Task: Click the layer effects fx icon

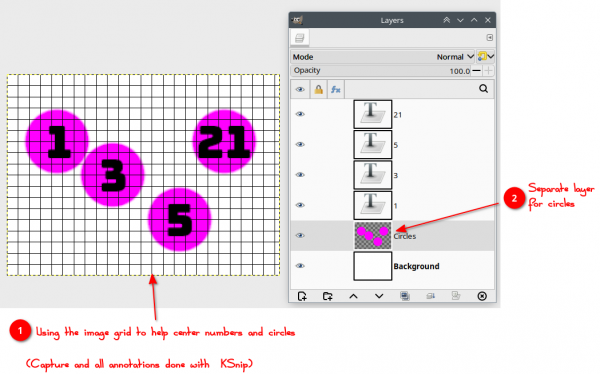Action: (336, 89)
